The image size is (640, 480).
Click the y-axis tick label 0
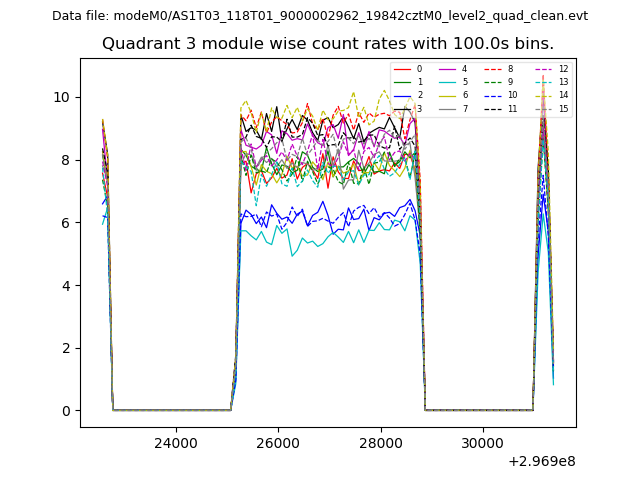click(x=66, y=411)
